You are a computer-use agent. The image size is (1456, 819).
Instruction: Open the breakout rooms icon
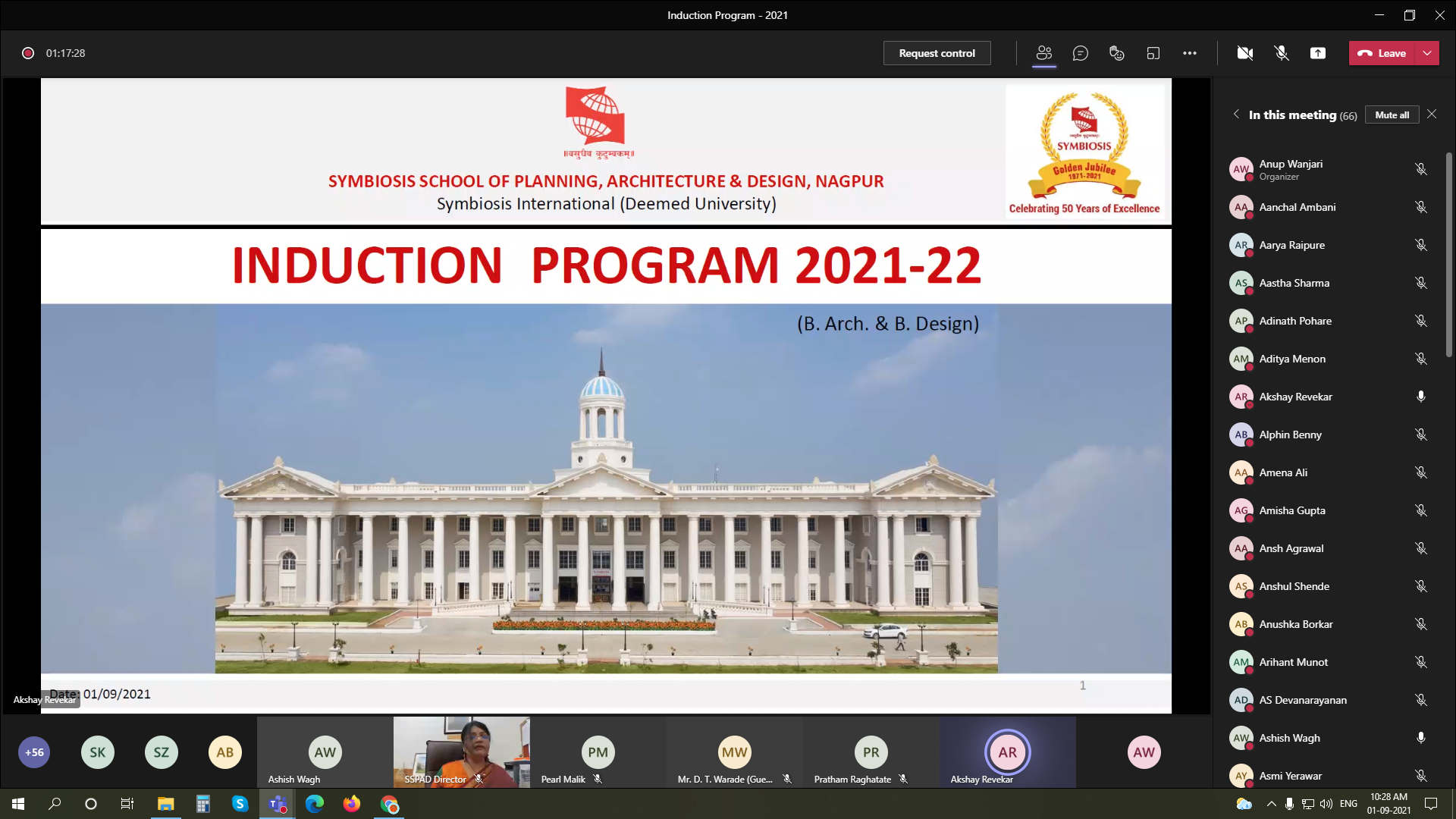tap(1153, 53)
